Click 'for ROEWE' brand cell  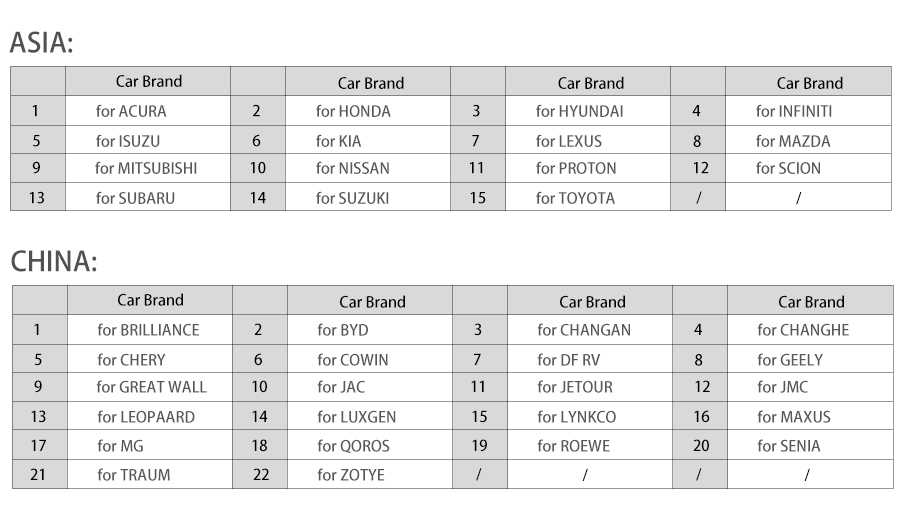click(x=589, y=446)
